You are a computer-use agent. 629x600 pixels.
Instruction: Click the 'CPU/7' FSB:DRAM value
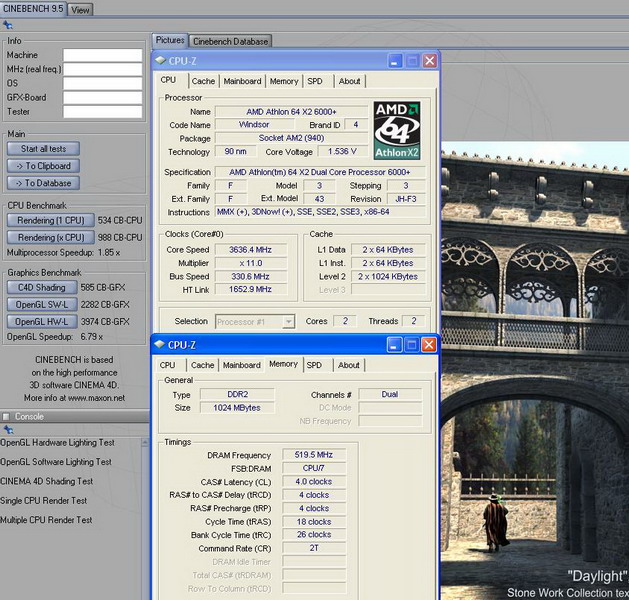[x=314, y=468]
